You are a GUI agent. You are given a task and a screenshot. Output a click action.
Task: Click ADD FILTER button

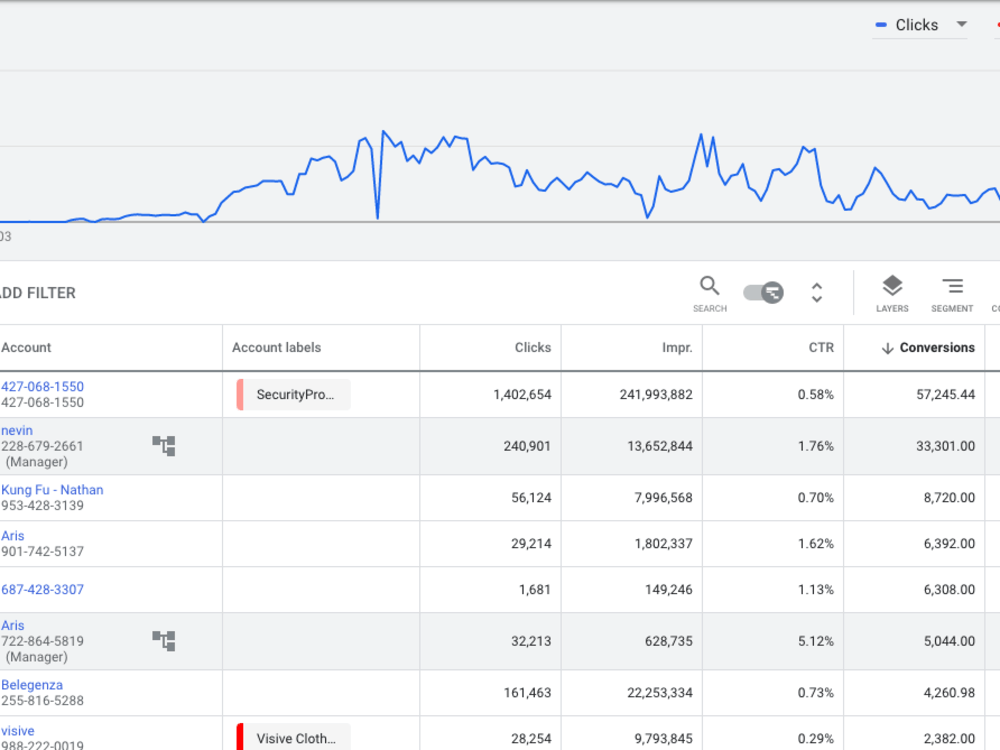coord(38,293)
